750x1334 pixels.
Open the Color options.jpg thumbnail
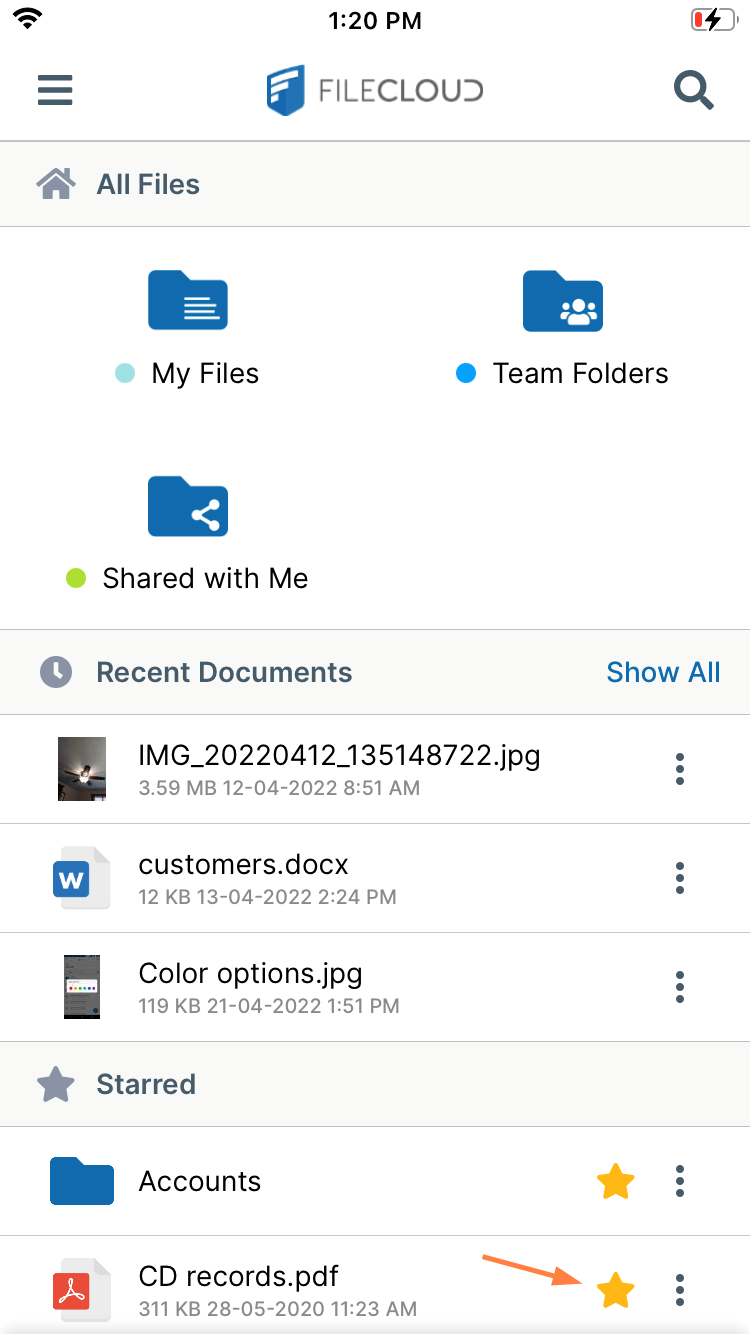coord(82,987)
